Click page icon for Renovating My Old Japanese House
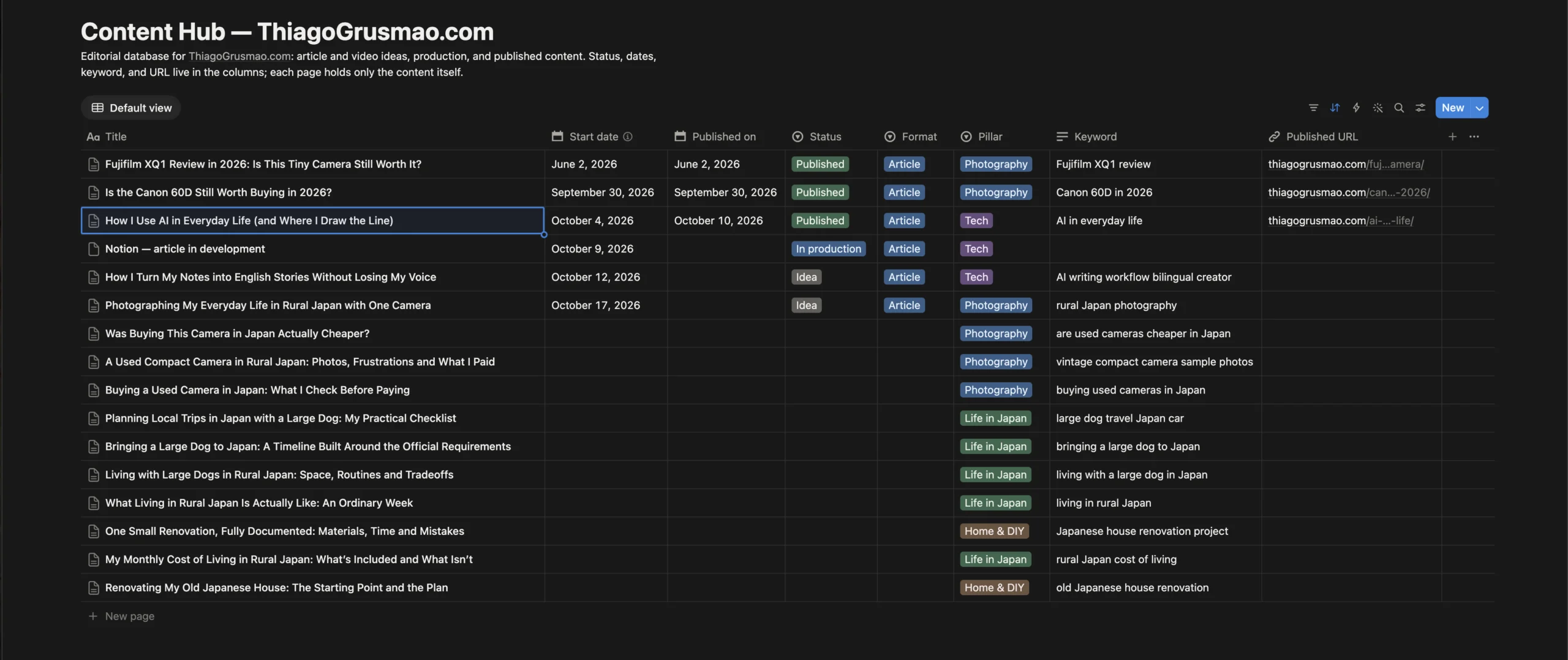This screenshot has width=1568, height=660. click(94, 588)
